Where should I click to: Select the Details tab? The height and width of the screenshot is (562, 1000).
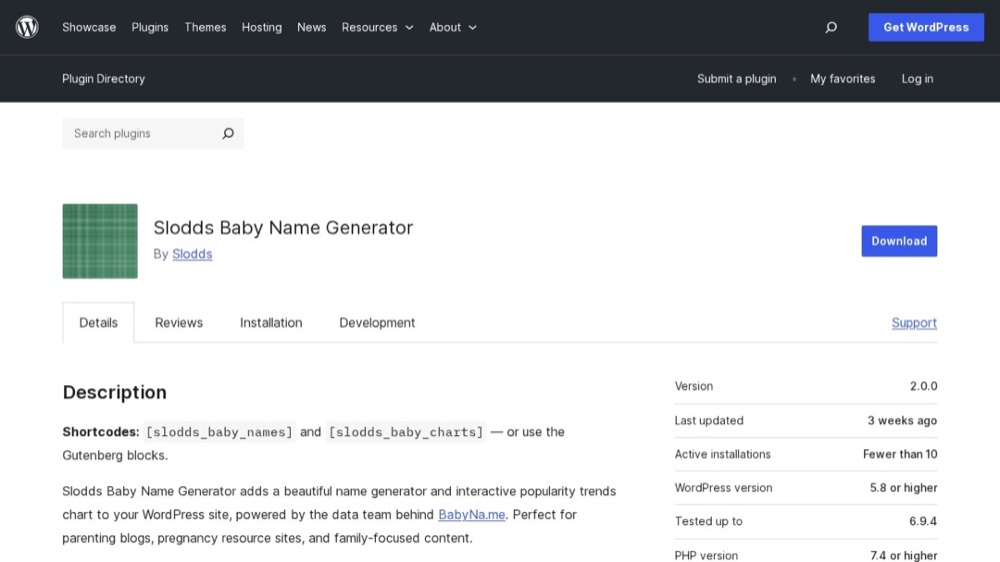coord(98,323)
